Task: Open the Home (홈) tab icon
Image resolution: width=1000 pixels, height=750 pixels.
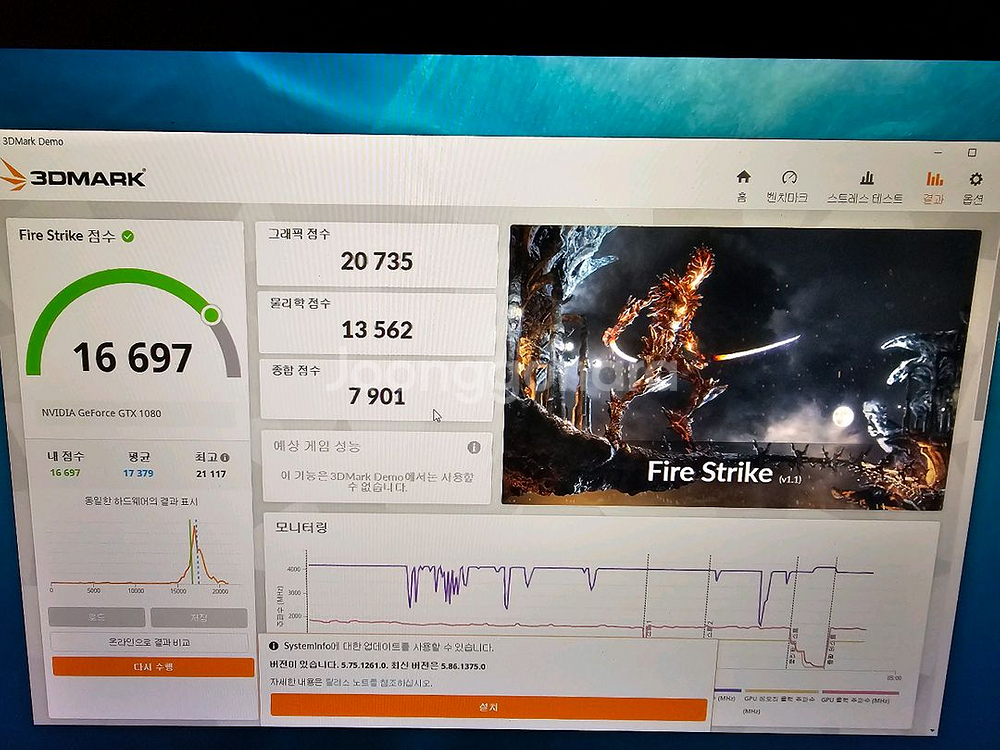Action: tap(743, 177)
